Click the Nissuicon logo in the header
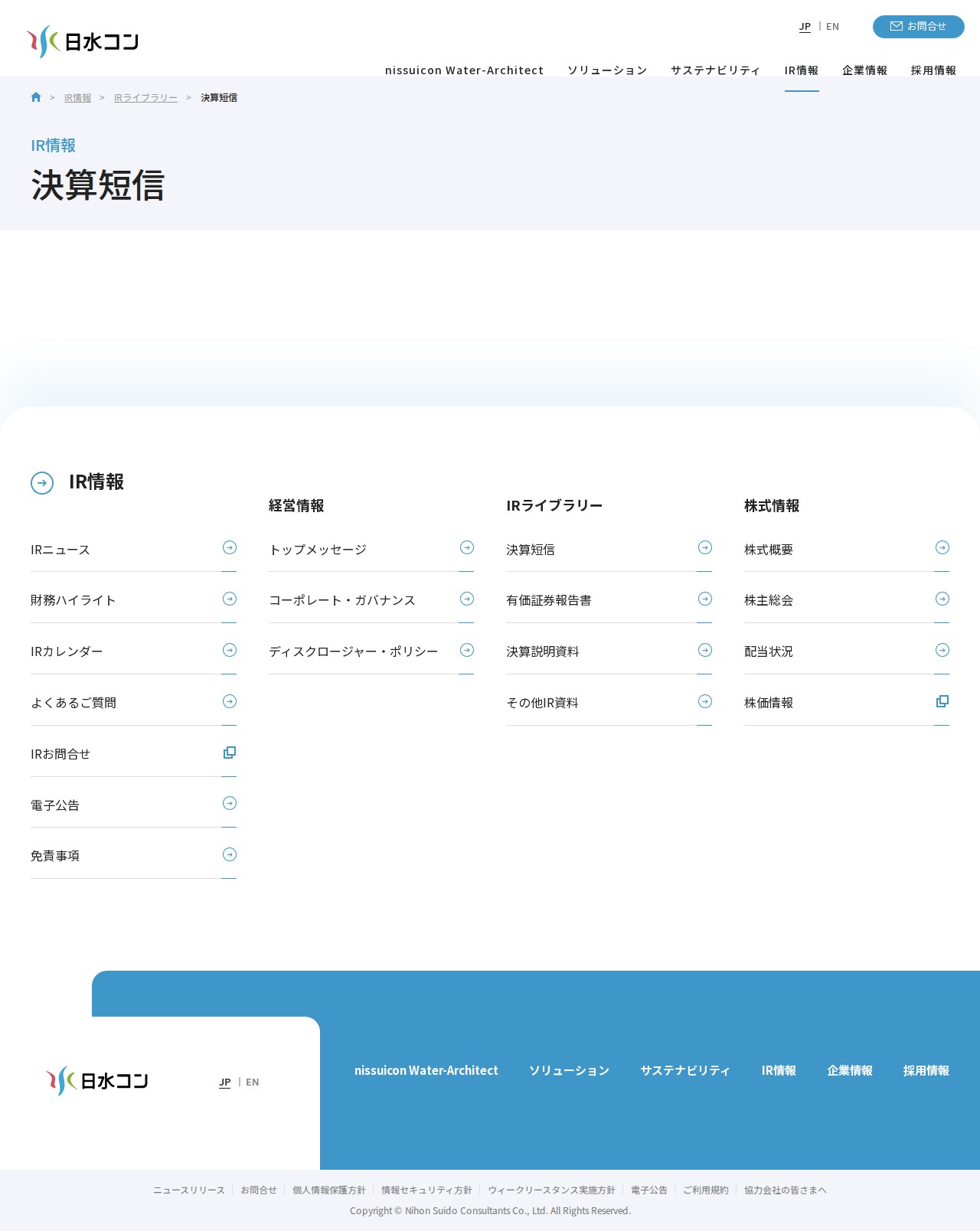This screenshot has width=980, height=1231. pyautogui.click(x=83, y=41)
